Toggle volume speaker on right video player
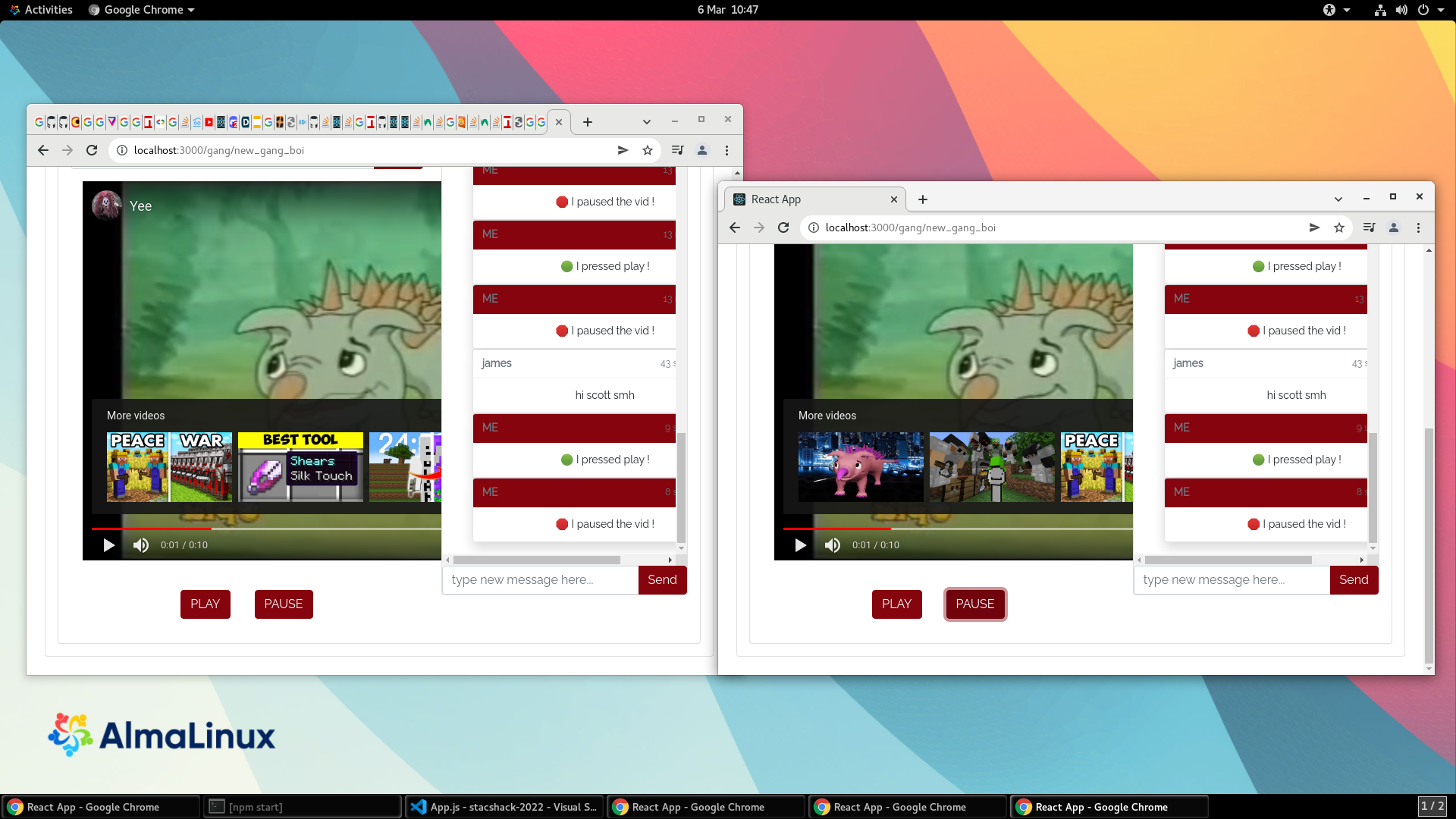Image resolution: width=1456 pixels, height=819 pixels. 833,545
